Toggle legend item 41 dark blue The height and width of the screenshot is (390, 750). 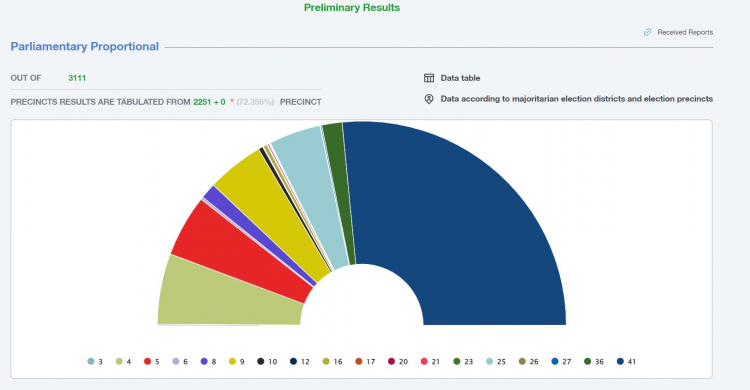[626, 362]
